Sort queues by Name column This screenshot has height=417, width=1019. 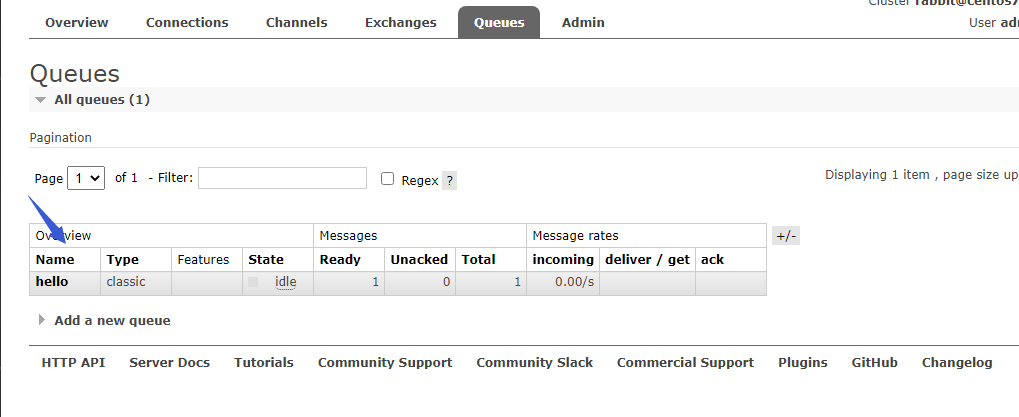coord(55,260)
